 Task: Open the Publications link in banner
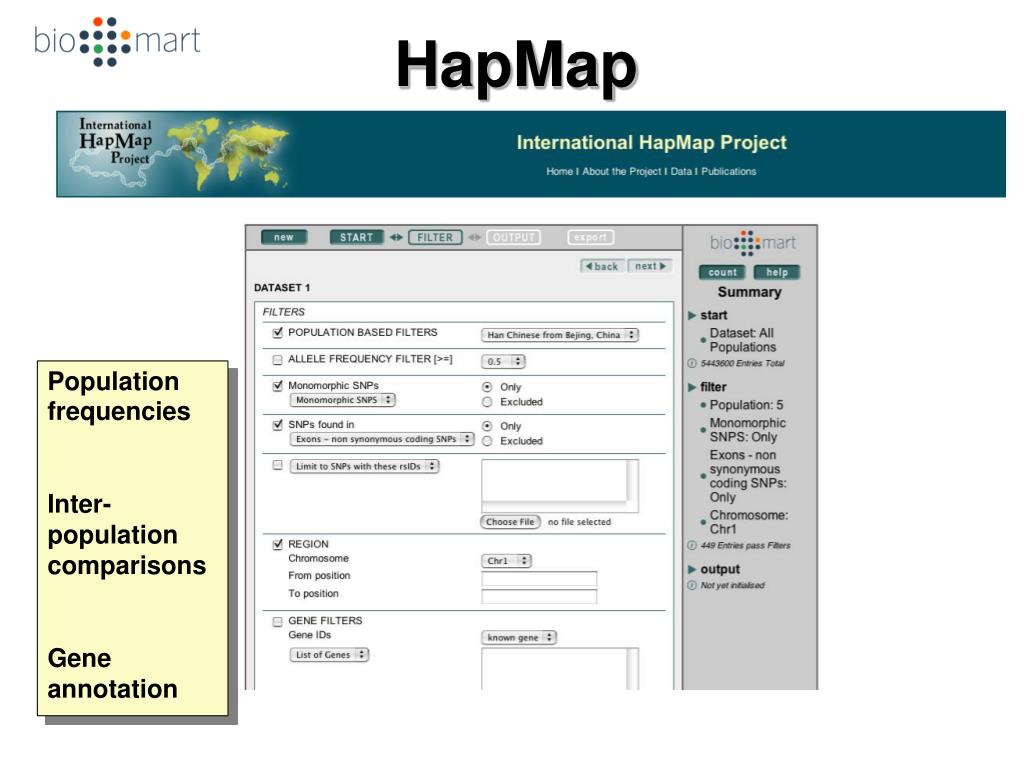729,171
